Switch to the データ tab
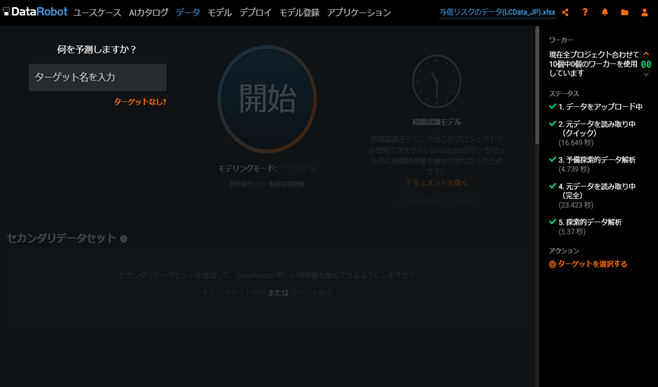Viewport: 658px width, 387px height. (x=188, y=13)
